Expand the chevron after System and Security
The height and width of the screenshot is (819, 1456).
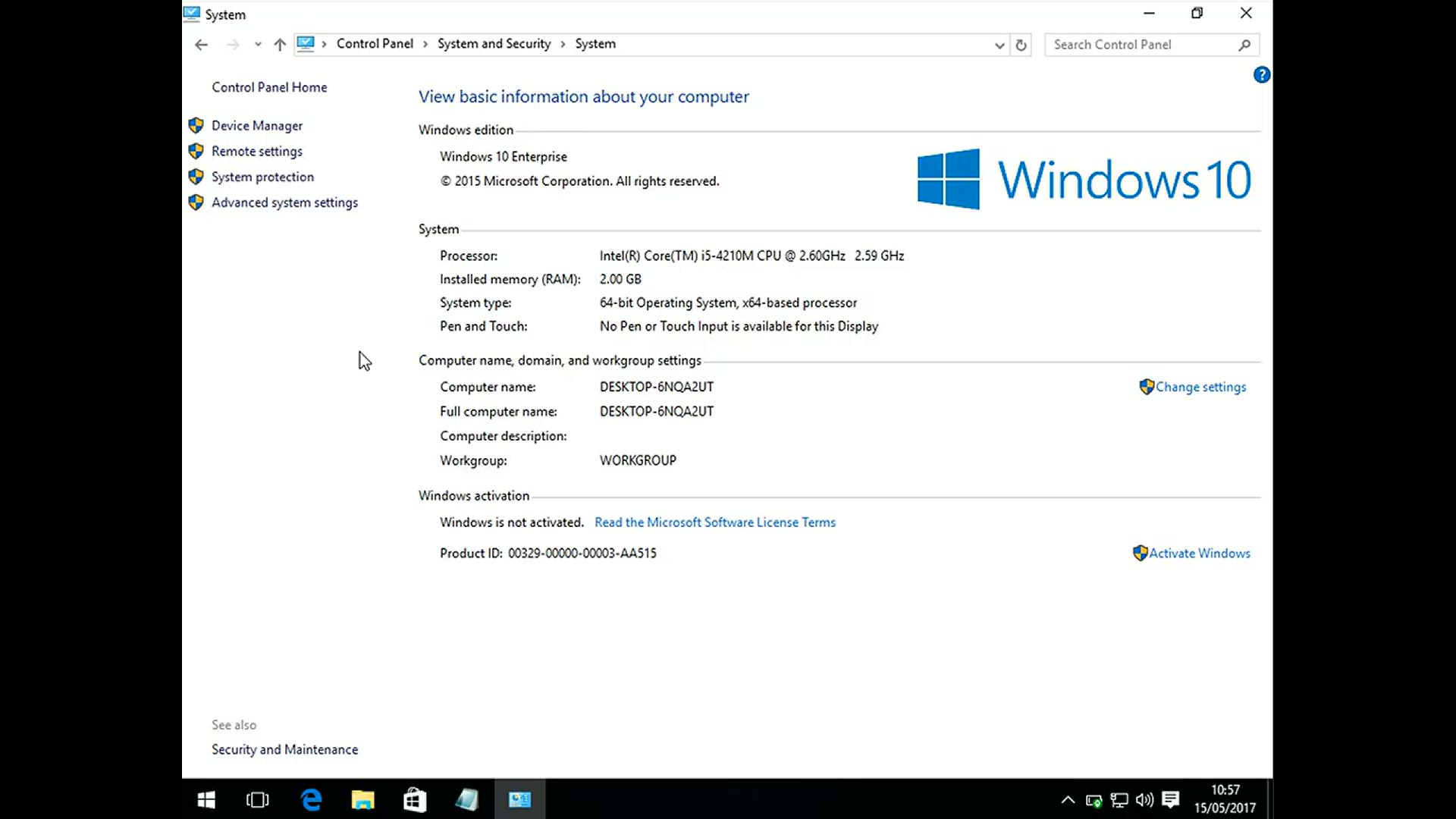(563, 44)
